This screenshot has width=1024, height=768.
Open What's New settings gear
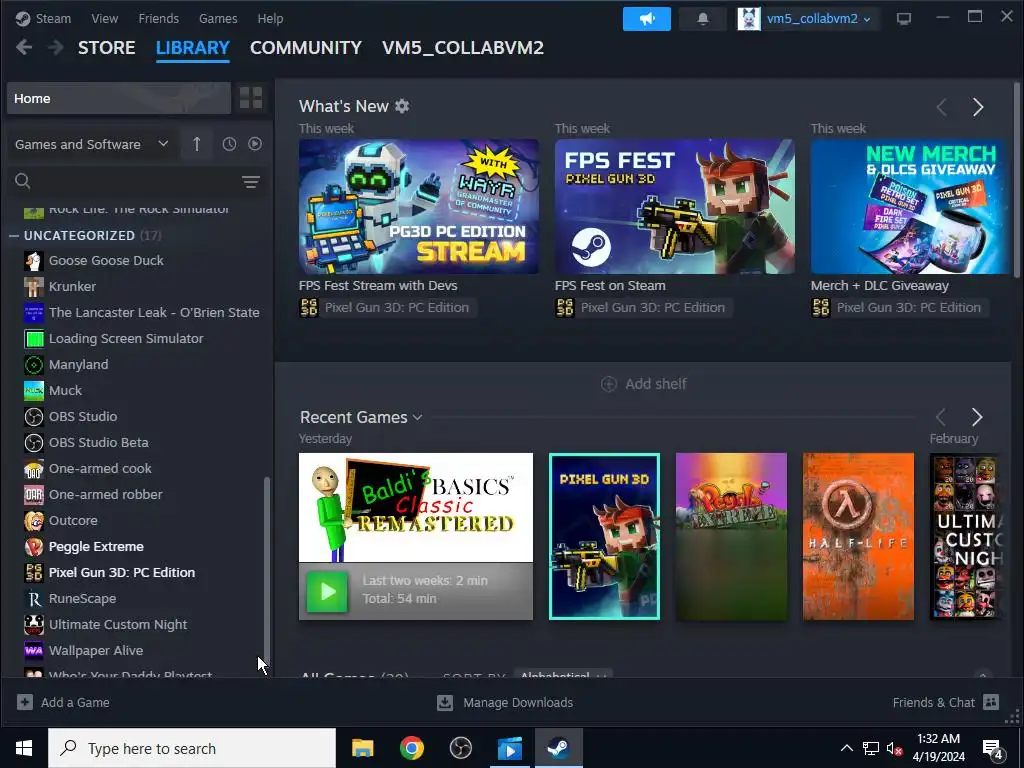coord(402,106)
